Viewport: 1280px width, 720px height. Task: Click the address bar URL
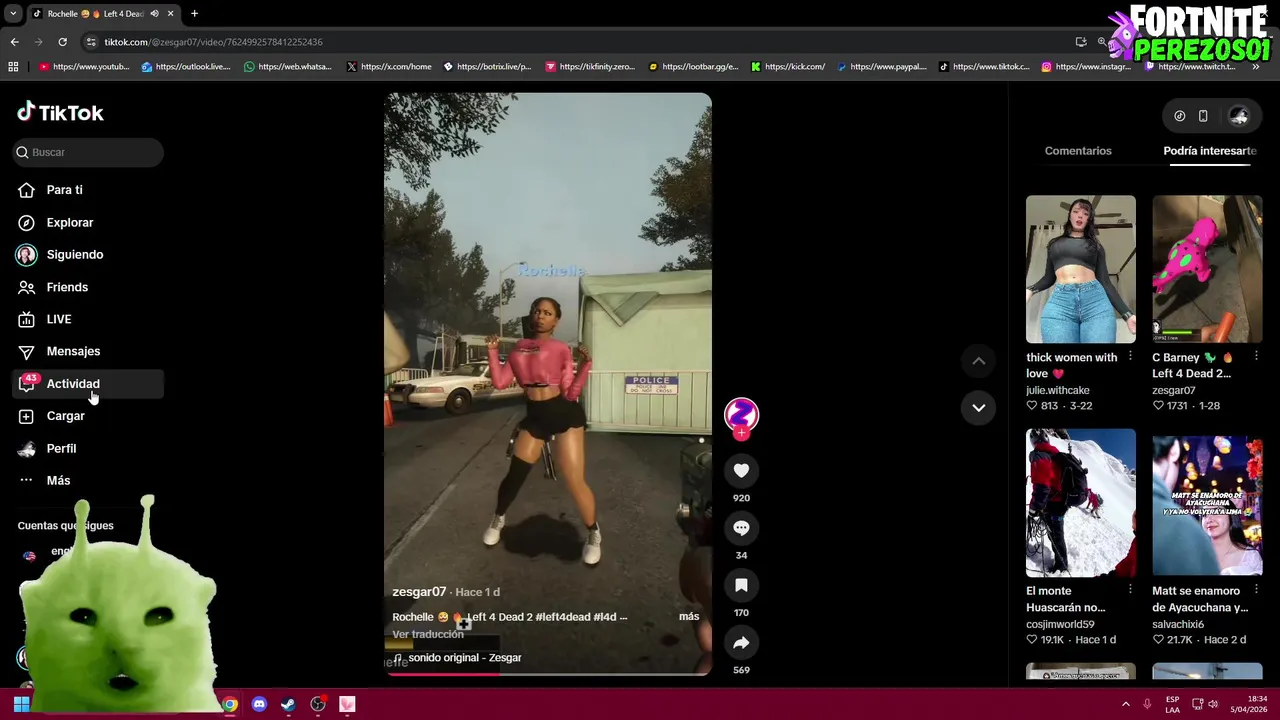click(x=213, y=42)
